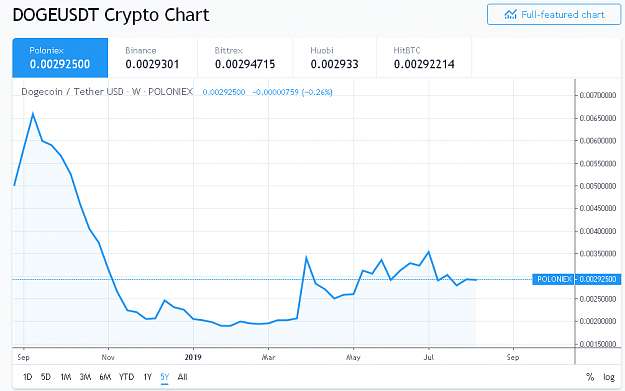Switch chart range to 1Y
Viewport: 625px width, 391px height.
click(148, 377)
